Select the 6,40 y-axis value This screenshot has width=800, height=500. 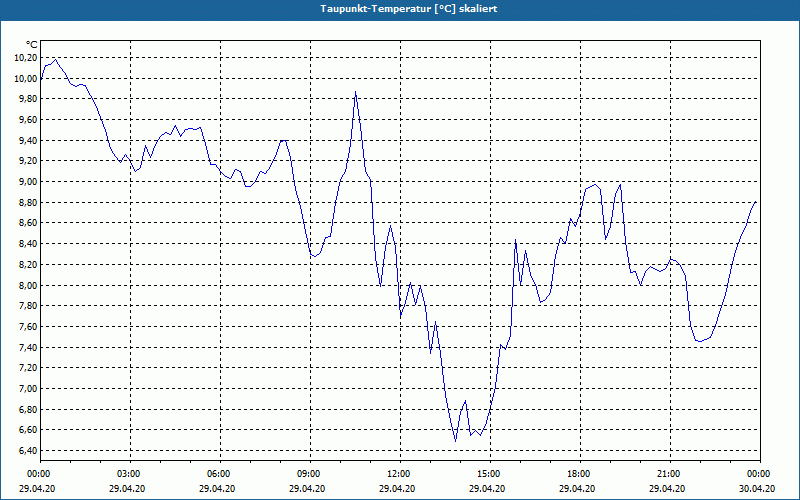tap(28, 451)
